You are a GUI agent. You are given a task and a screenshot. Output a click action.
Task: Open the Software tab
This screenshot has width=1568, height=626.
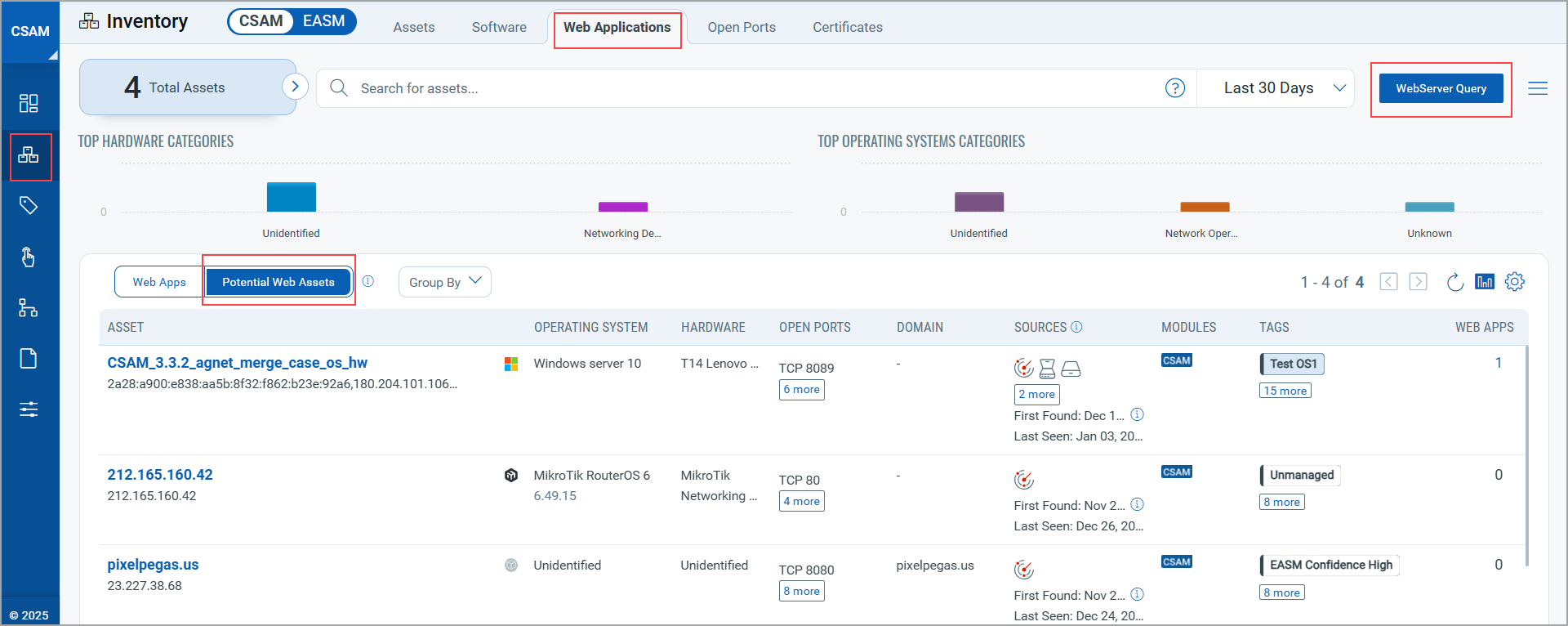pyautogui.click(x=499, y=27)
